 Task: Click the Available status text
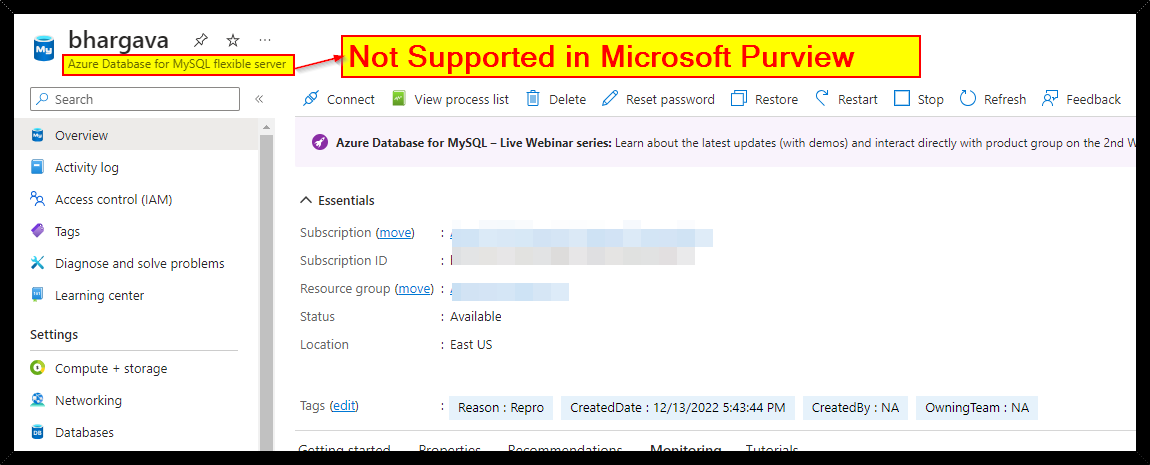pyautogui.click(x=476, y=317)
